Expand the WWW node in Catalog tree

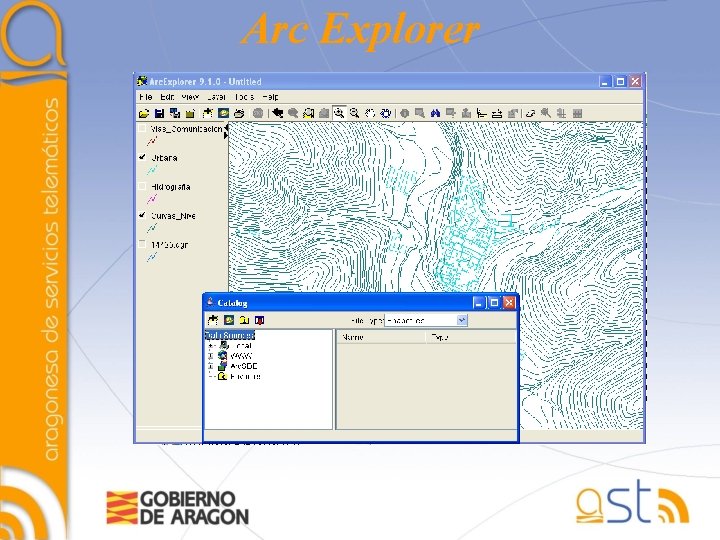pos(211,356)
